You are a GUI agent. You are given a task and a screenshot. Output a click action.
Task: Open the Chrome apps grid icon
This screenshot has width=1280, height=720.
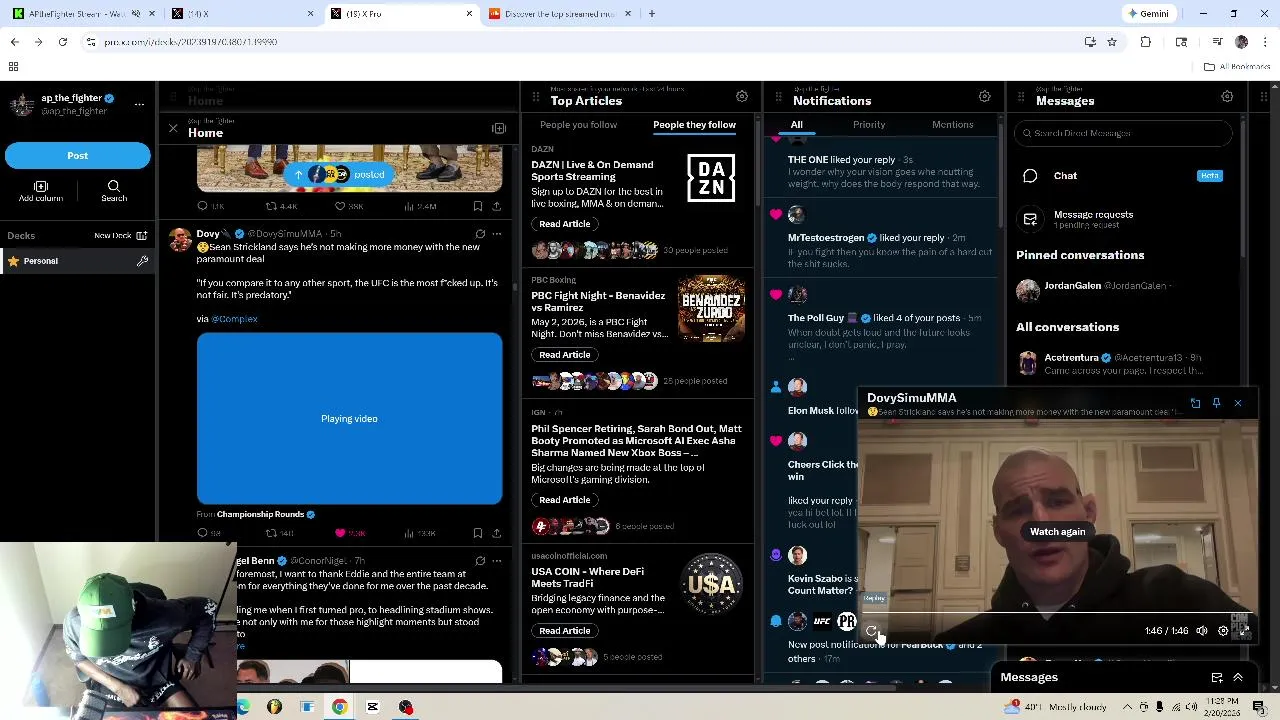point(13,67)
